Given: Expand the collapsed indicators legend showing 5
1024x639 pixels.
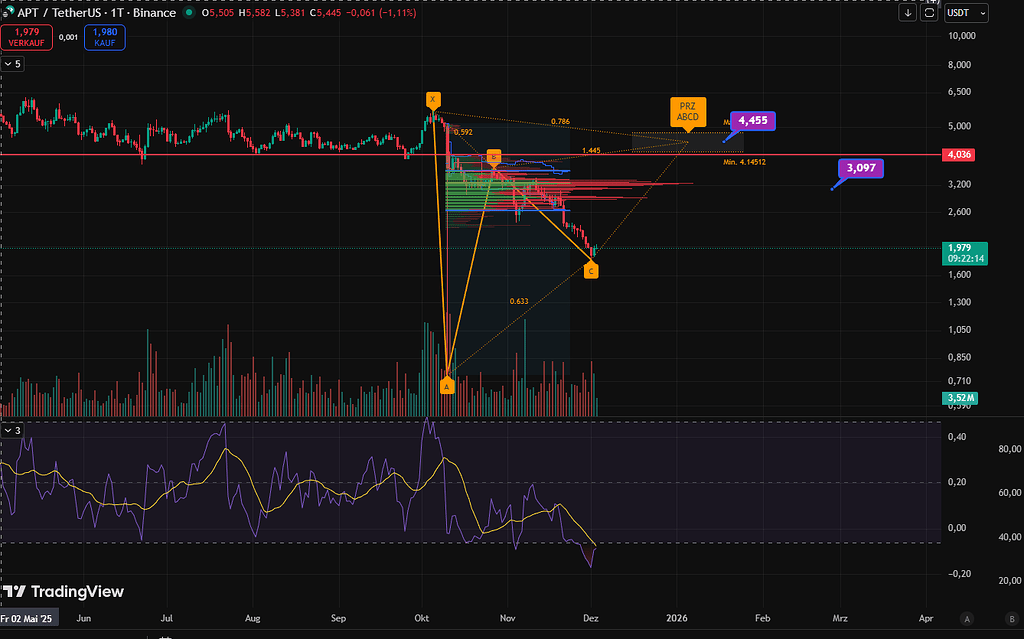Looking at the screenshot, I should pyautogui.click(x=12, y=63).
